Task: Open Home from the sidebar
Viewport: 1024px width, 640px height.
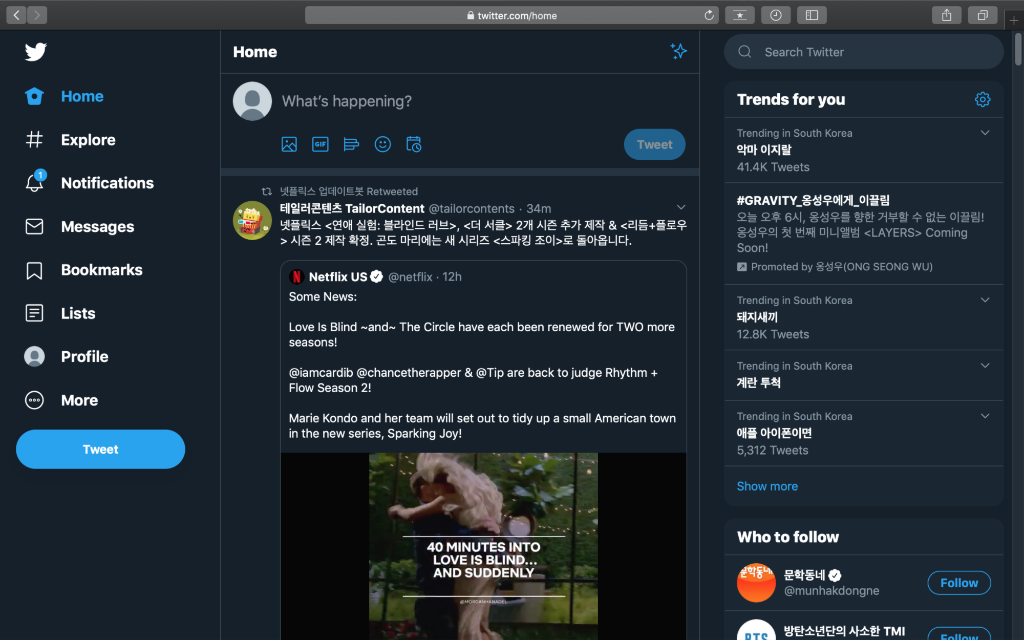Action: tap(64, 96)
